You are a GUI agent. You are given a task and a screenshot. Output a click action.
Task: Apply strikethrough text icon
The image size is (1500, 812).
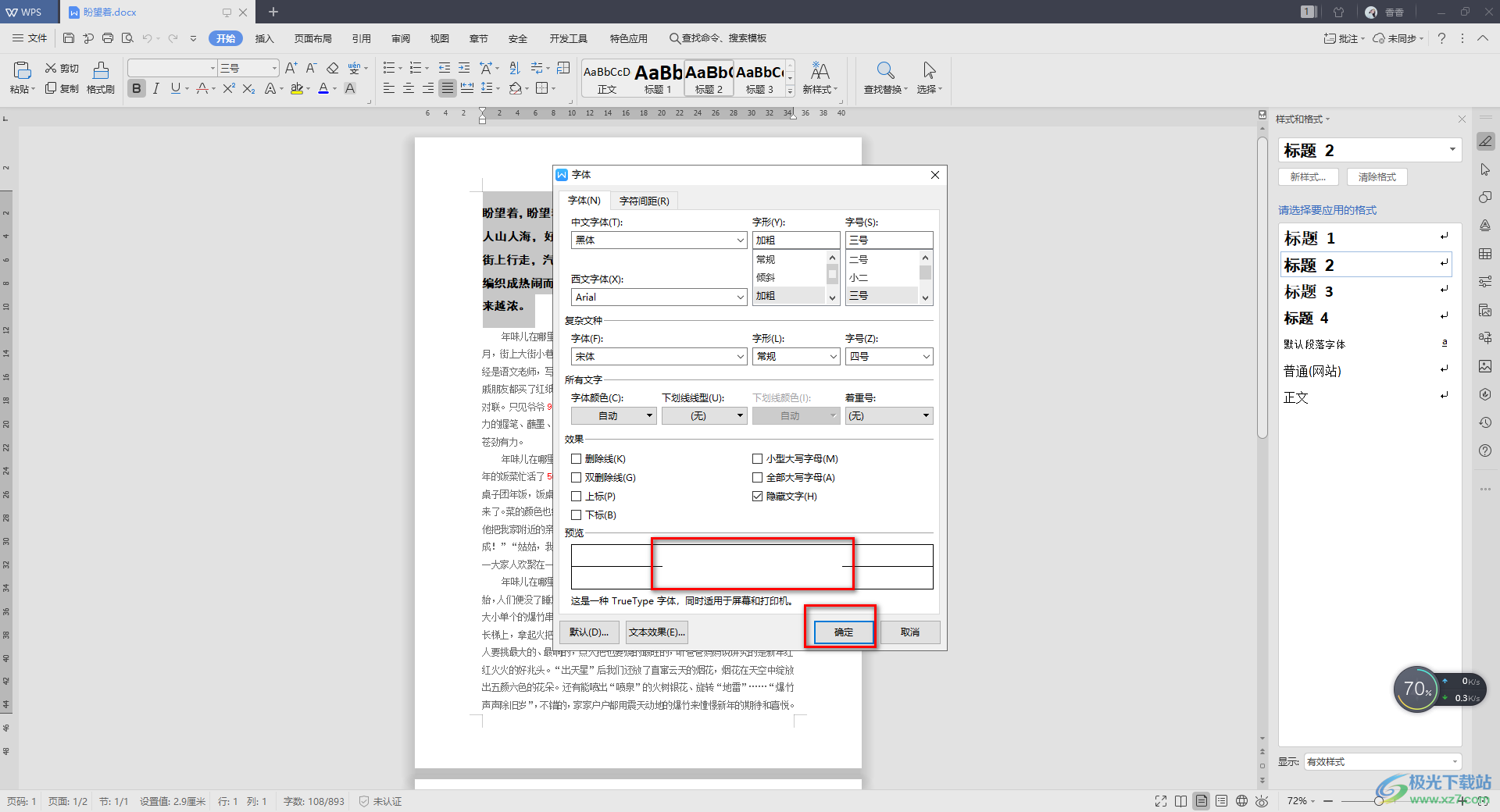[202, 89]
